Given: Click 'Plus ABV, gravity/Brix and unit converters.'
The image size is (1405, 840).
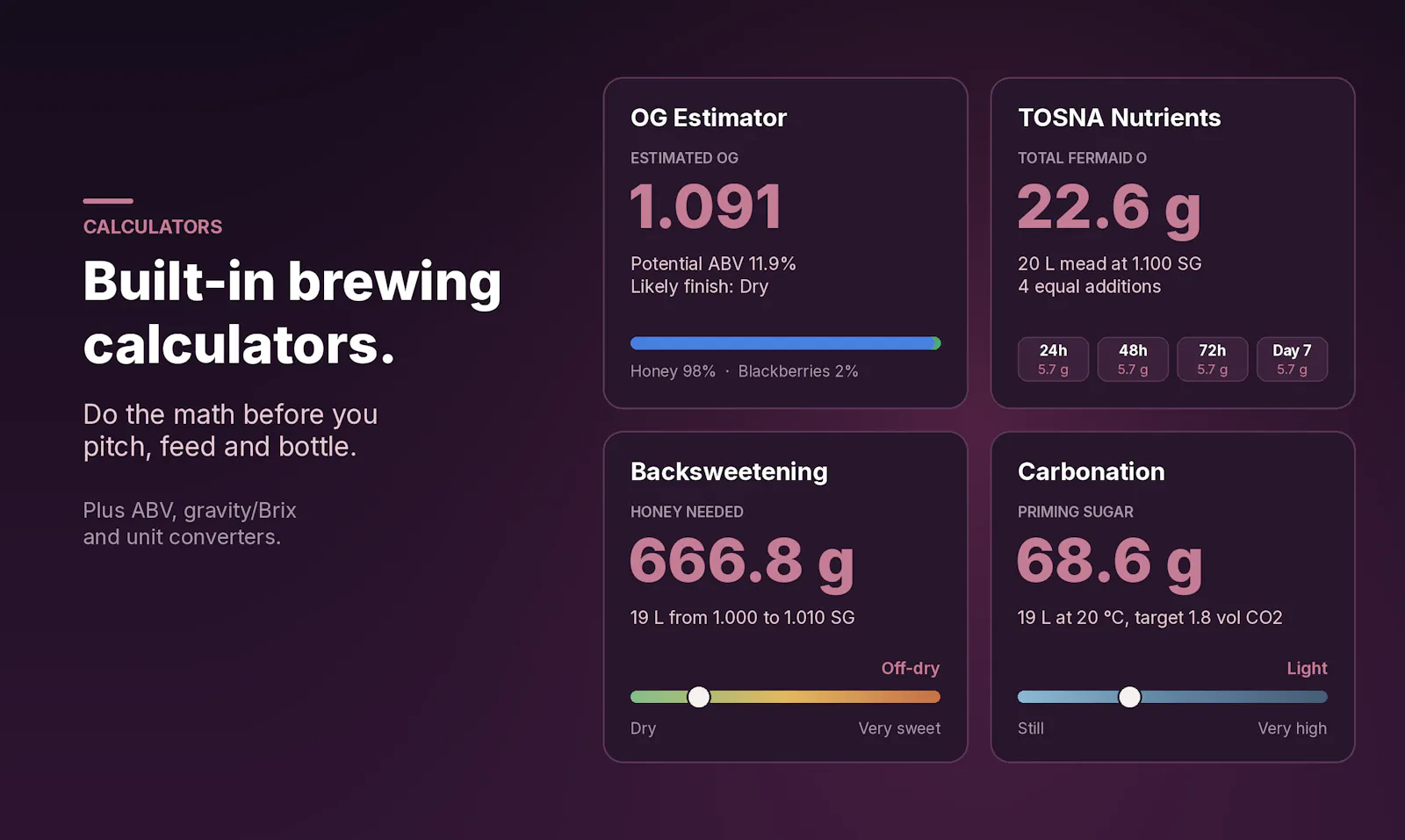Looking at the screenshot, I should [x=190, y=524].
